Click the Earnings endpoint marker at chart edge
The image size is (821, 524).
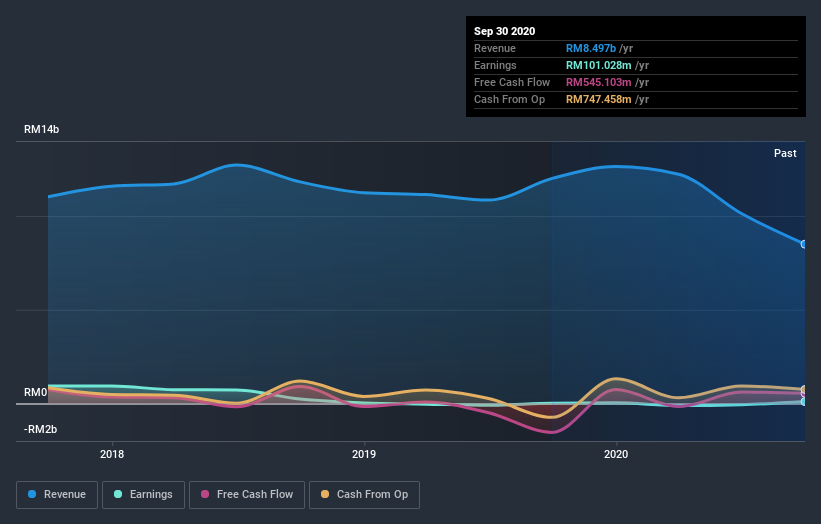(804, 402)
